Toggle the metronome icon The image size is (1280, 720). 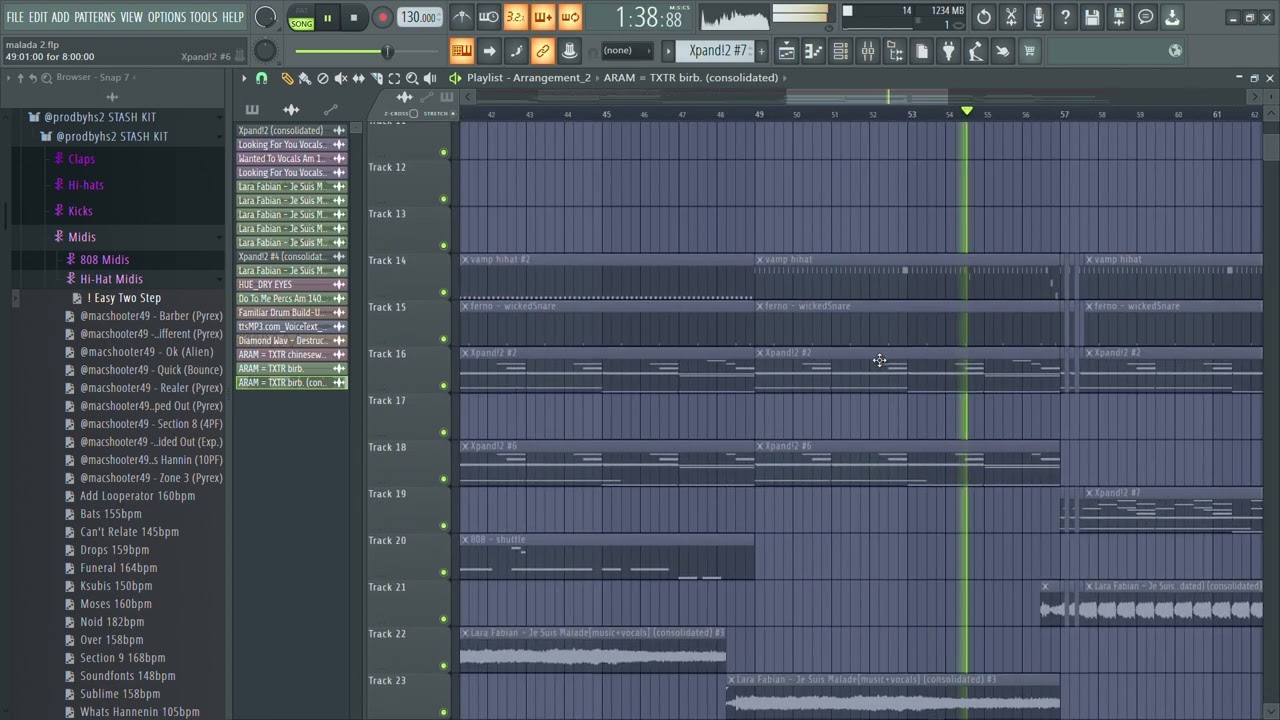(x=462, y=17)
